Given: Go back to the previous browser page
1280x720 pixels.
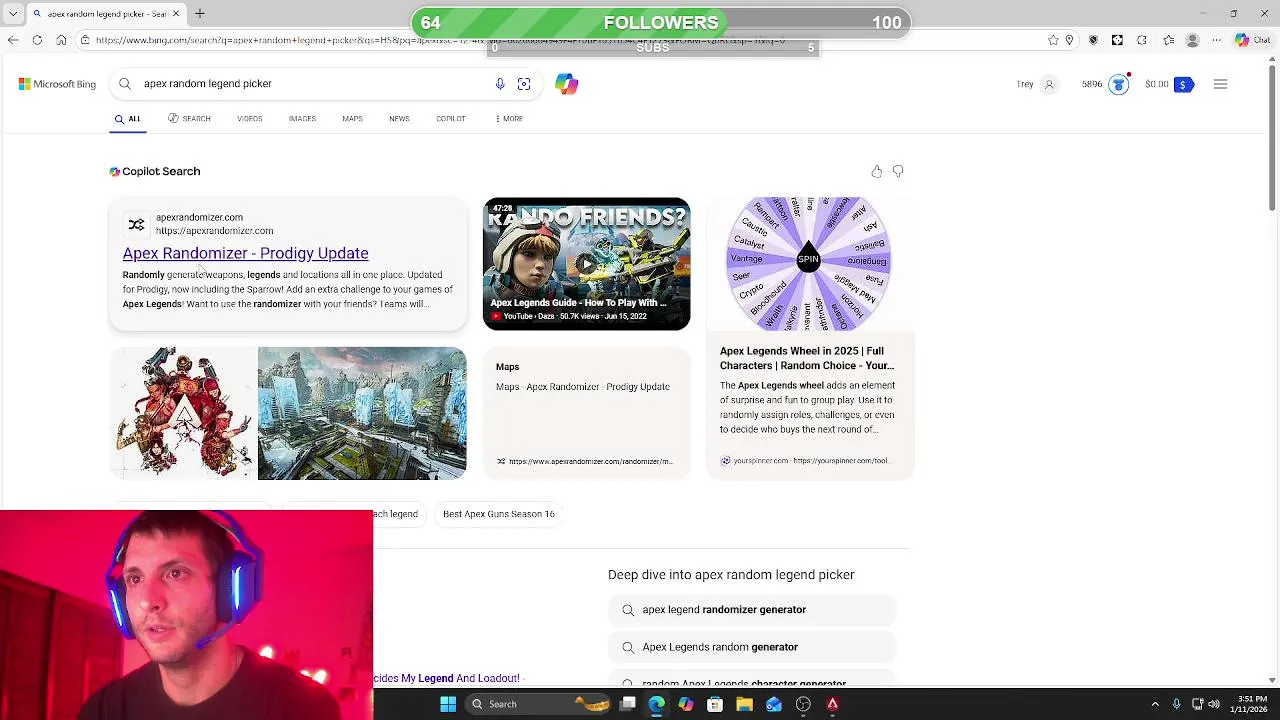Looking at the screenshot, I should click(12, 40).
